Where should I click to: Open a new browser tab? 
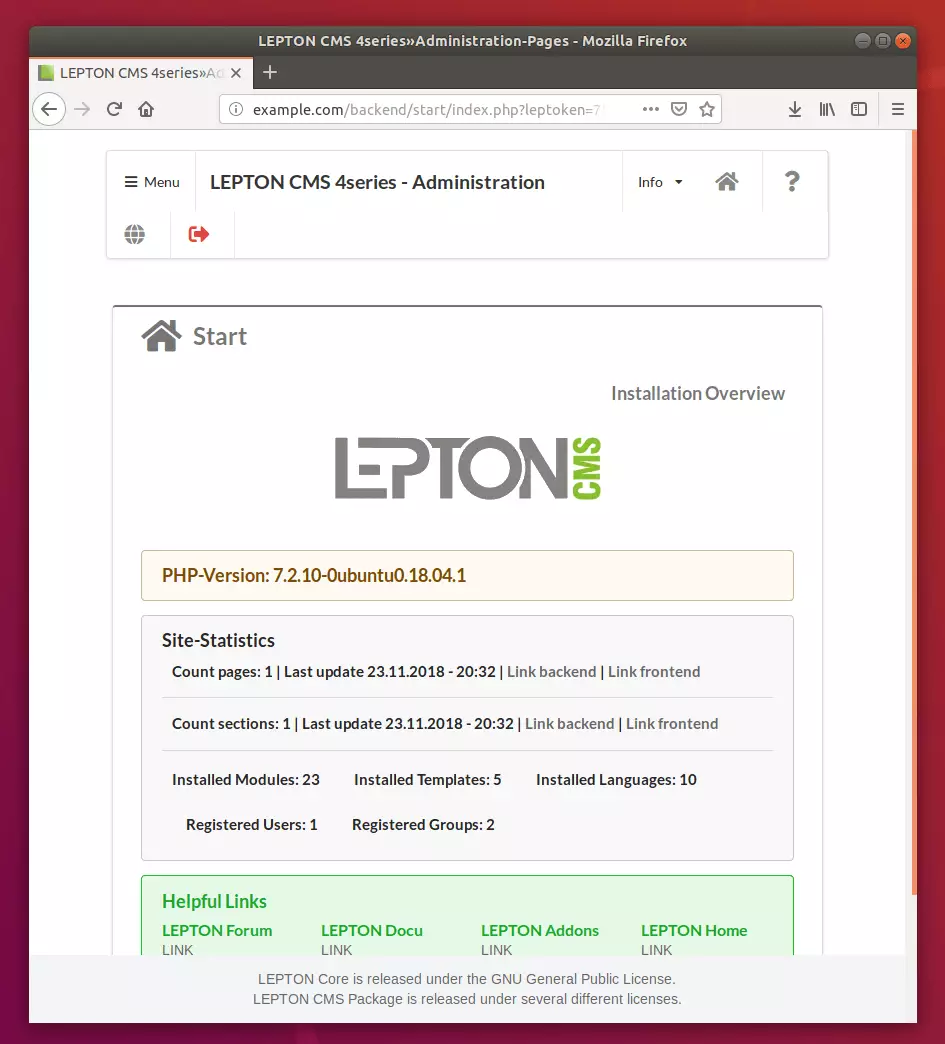click(270, 73)
